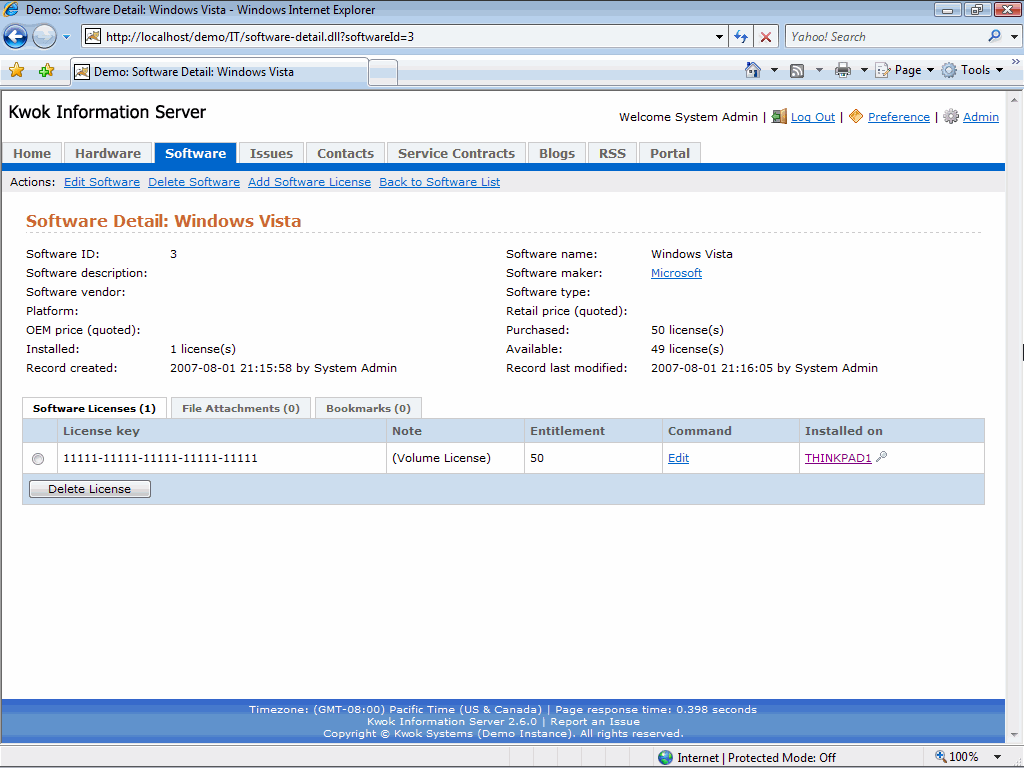
Task: Click the Yahoo search magnifier icon
Action: (x=995, y=37)
